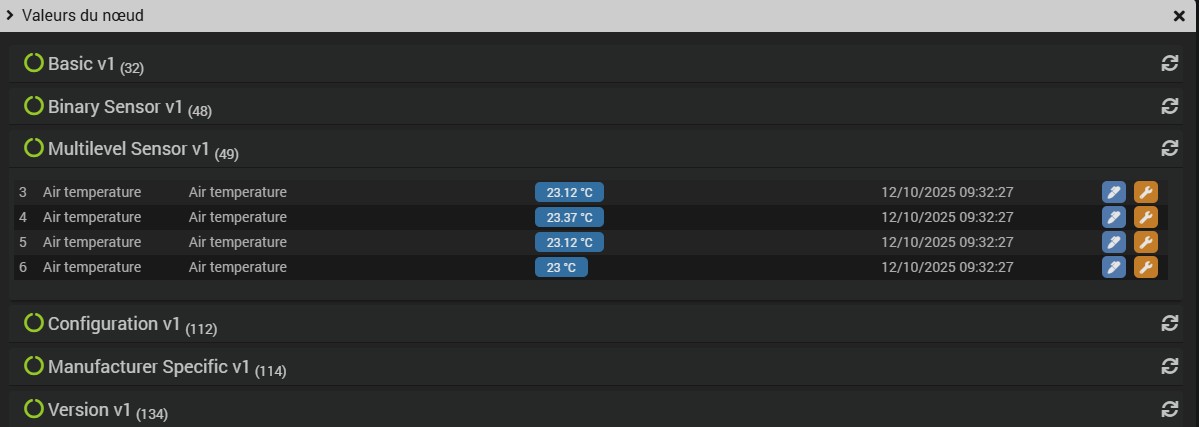Click the blue pen icon on row 3

tap(1113, 192)
